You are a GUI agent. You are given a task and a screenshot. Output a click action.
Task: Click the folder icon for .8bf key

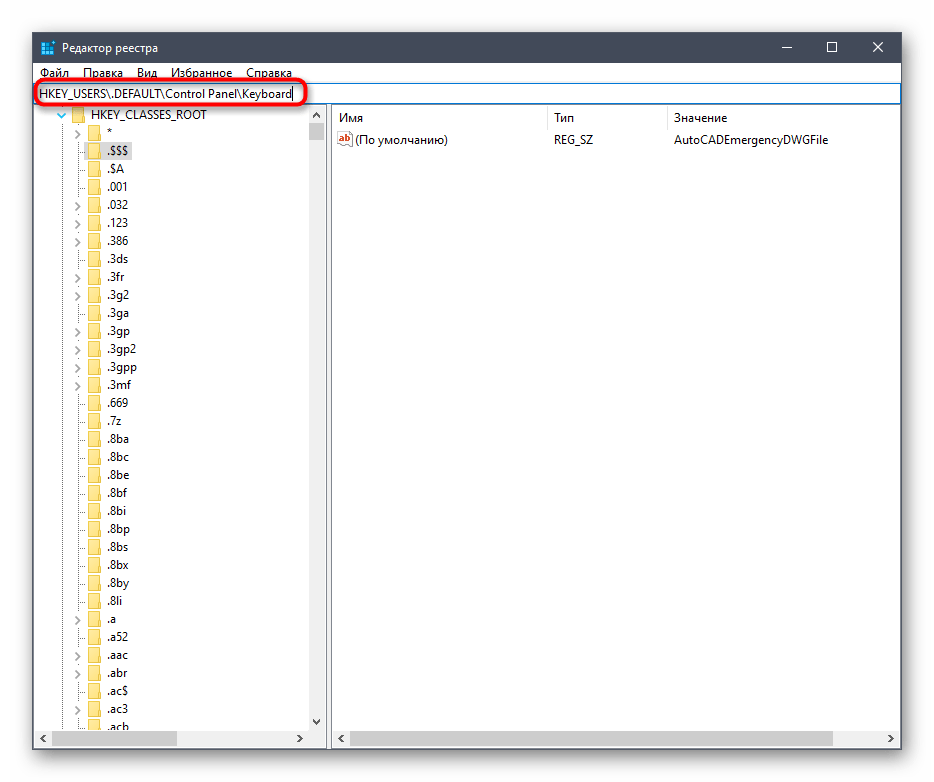click(x=95, y=493)
